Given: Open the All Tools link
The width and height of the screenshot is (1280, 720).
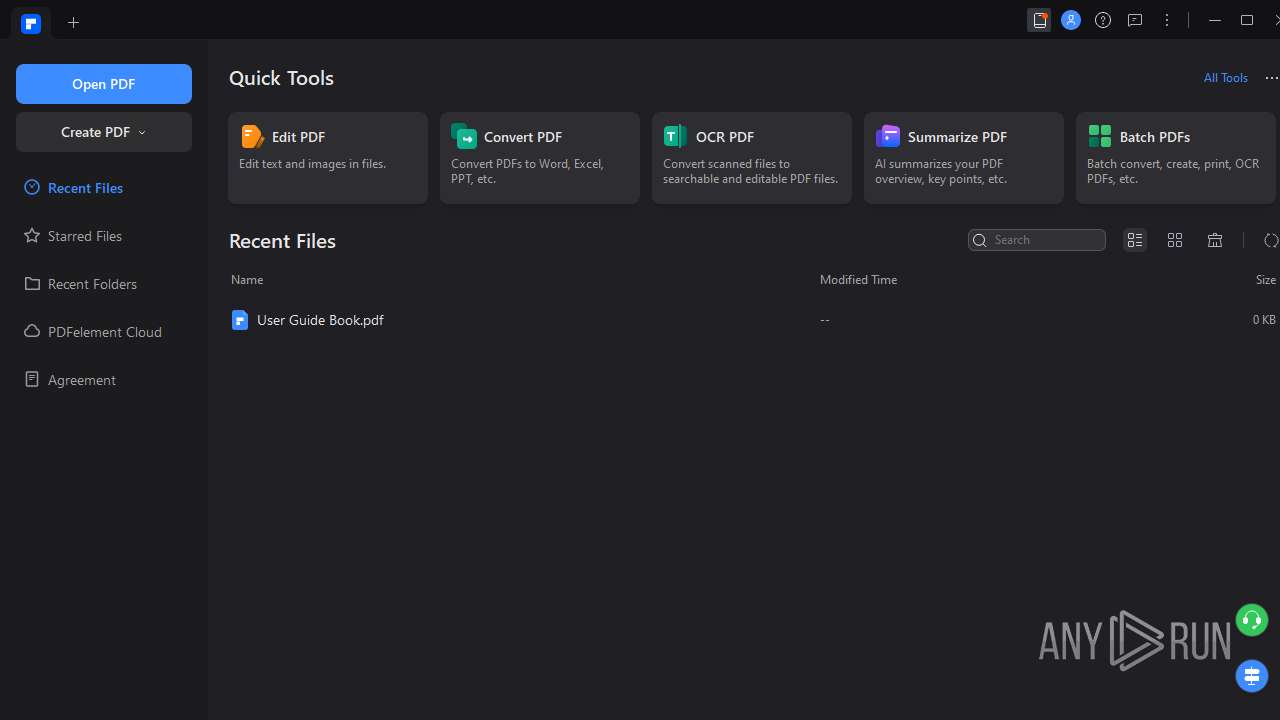Looking at the screenshot, I should 1226,78.
